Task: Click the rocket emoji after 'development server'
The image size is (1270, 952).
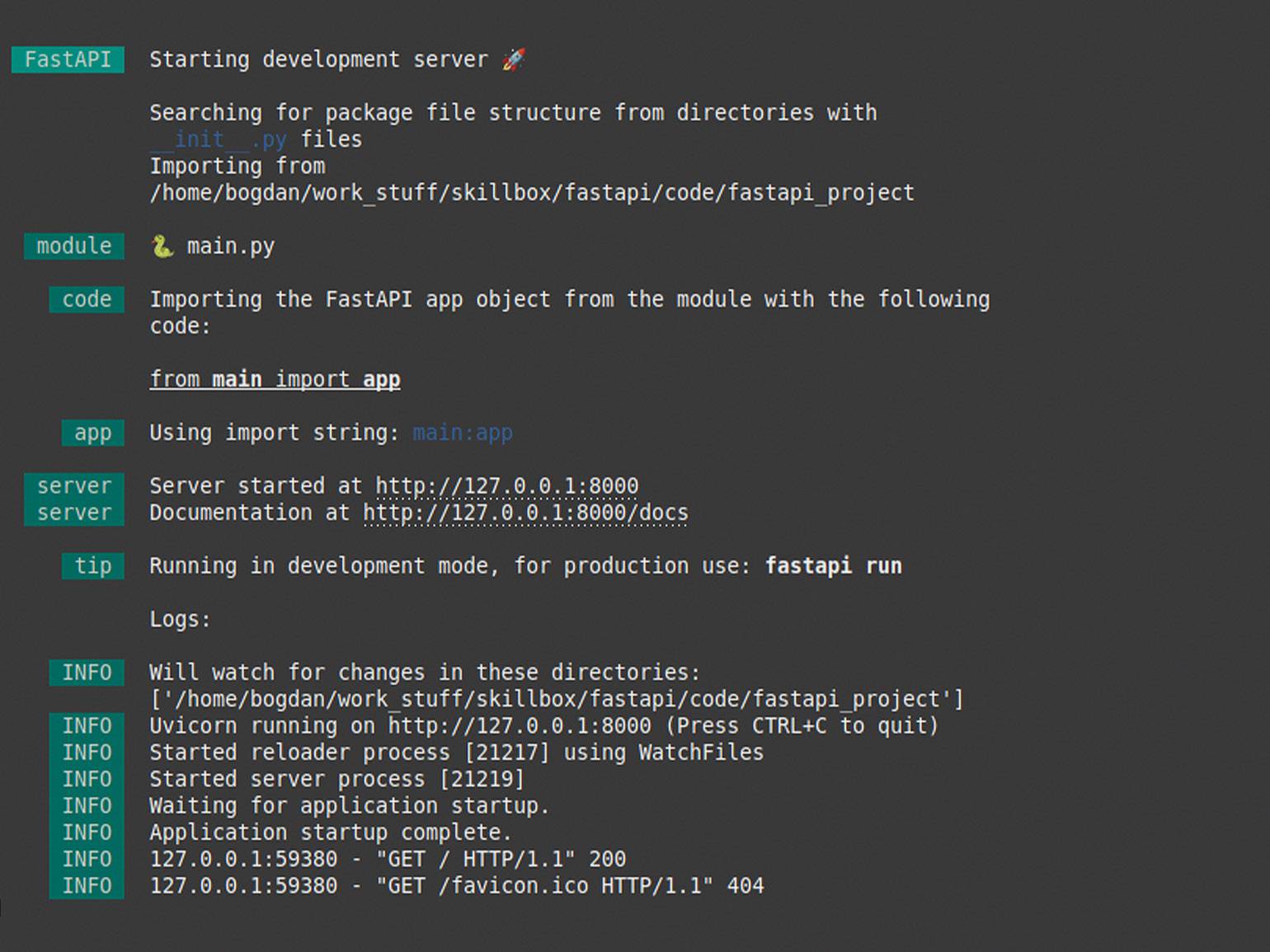Action: (x=514, y=59)
